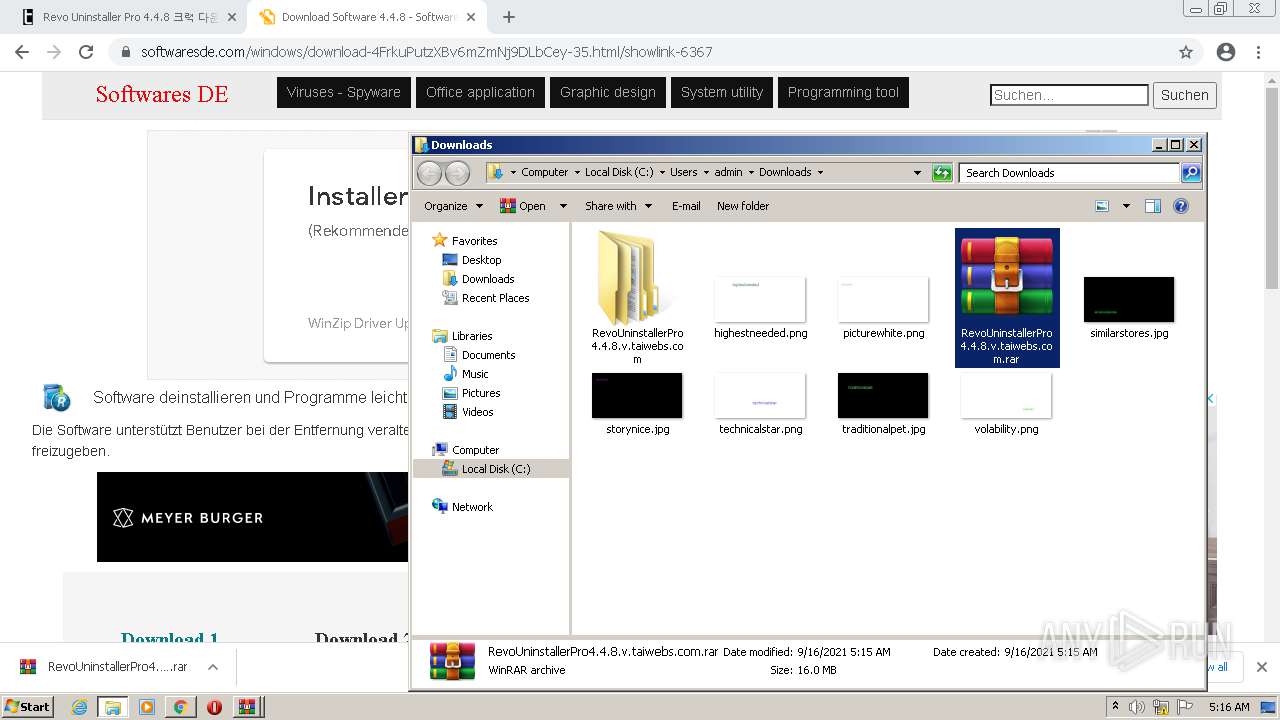This screenshot has height=720, width=1280.
Task: Open Programming tool site menu
Action: click(x=843, y=92)
